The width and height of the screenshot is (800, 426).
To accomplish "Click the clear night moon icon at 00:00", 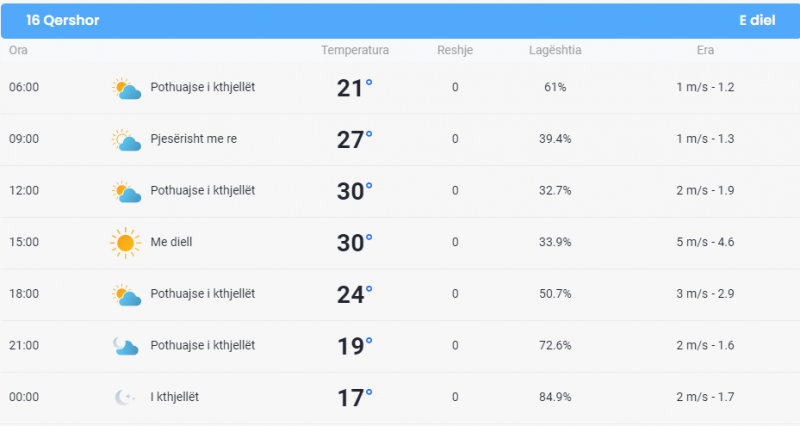I will click(x=124, y=397).
